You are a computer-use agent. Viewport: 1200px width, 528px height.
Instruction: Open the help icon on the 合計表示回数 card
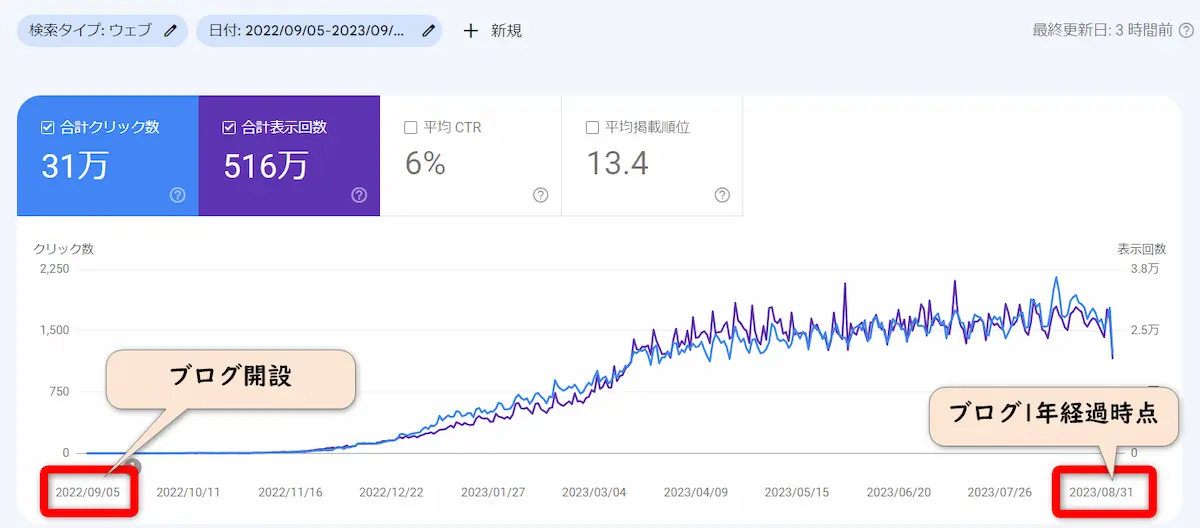click(x=359, y=195)
